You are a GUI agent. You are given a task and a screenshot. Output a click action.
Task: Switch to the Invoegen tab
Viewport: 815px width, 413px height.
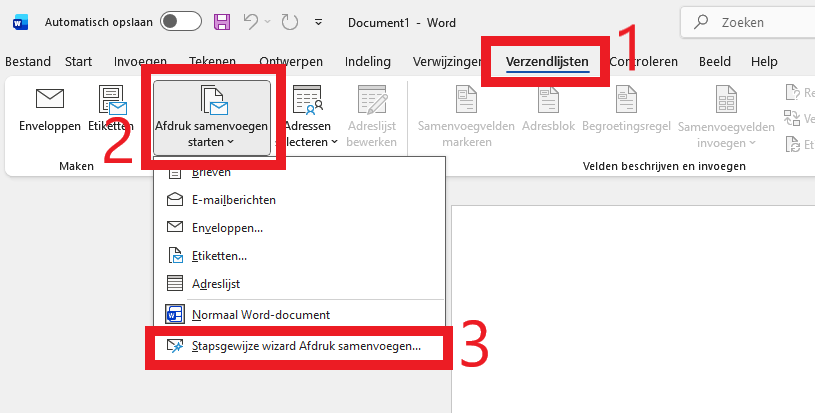pos(140,62)
